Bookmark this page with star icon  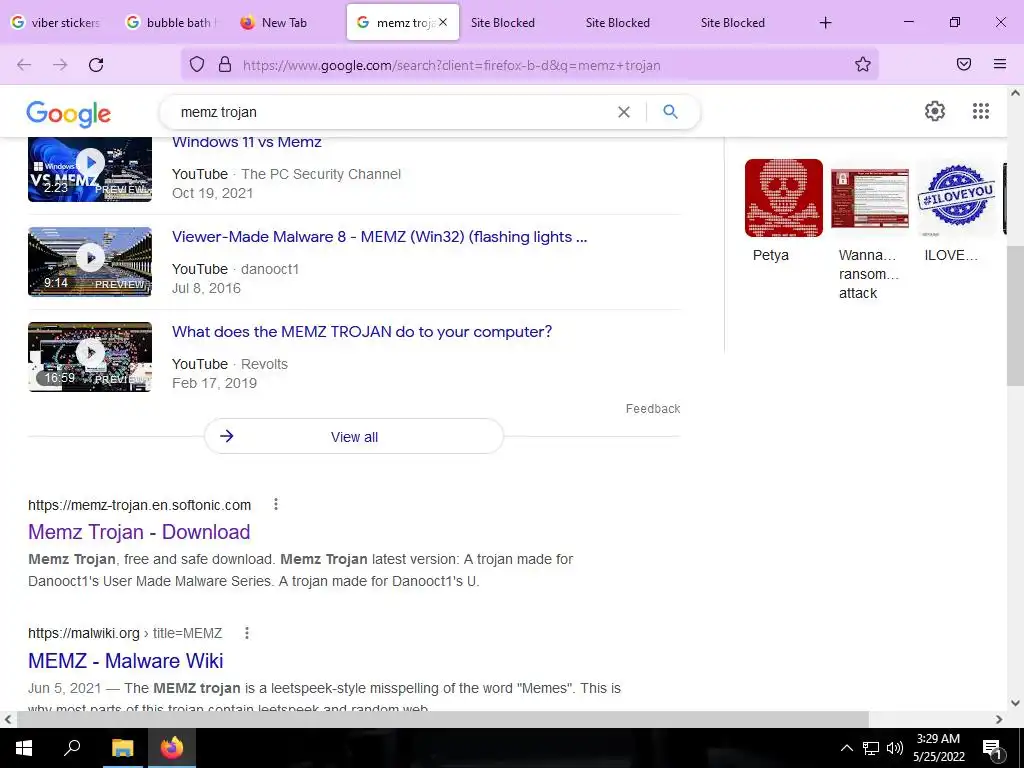pyautogui.click(x=863, y=64)
